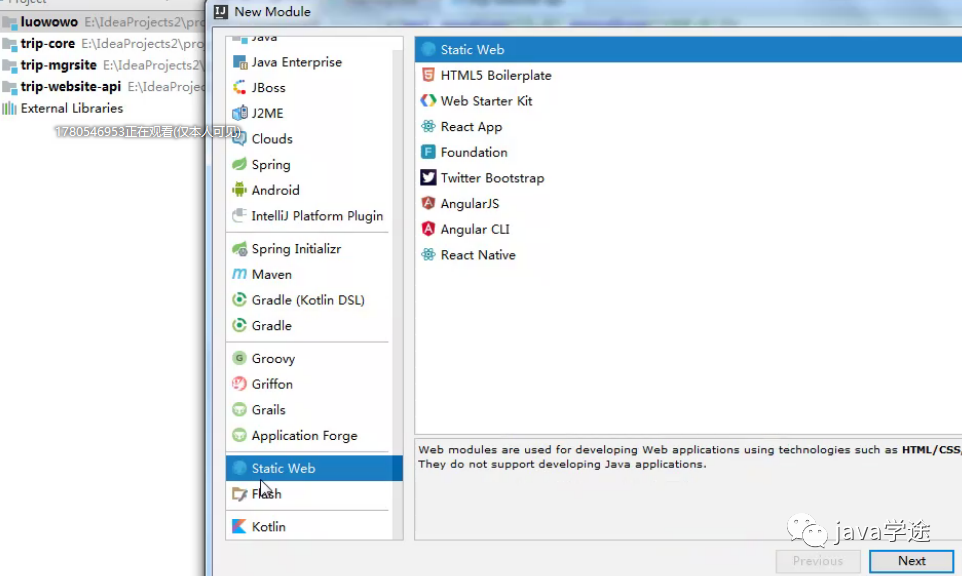Pick the Maven category label
The height and width of the screenshot is (576, 962).
271,275
